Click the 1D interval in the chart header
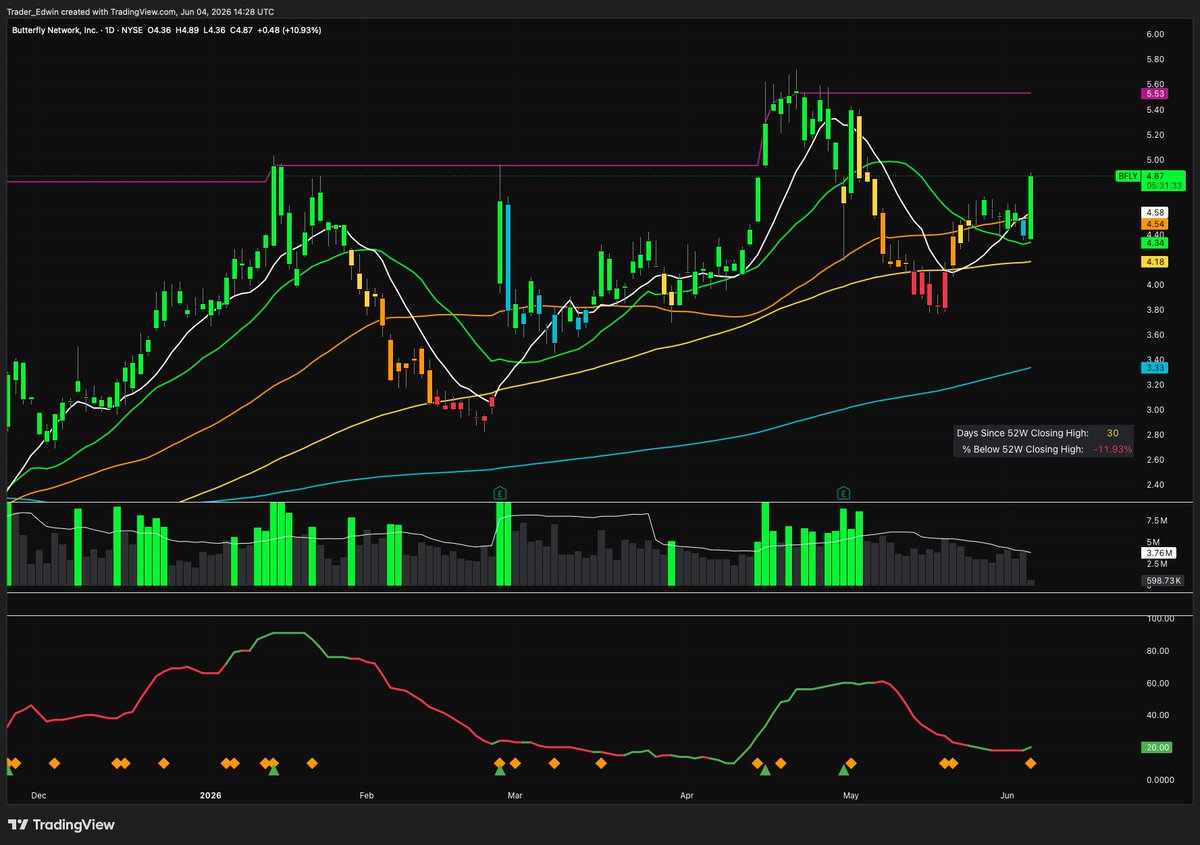1200x845 pixels. point(107,29)
